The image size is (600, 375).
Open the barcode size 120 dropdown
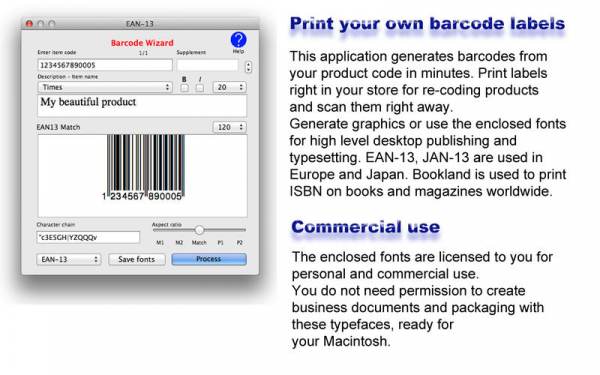click(x=230, y=127)
